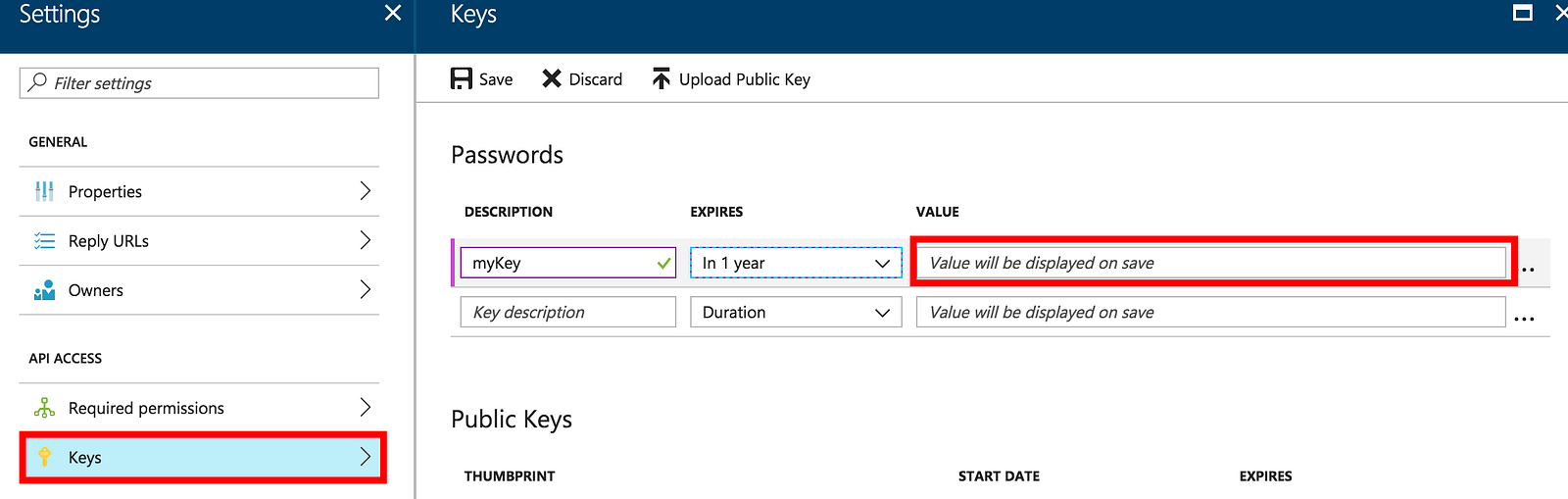Open the Duration dropdown

point(796,312)
